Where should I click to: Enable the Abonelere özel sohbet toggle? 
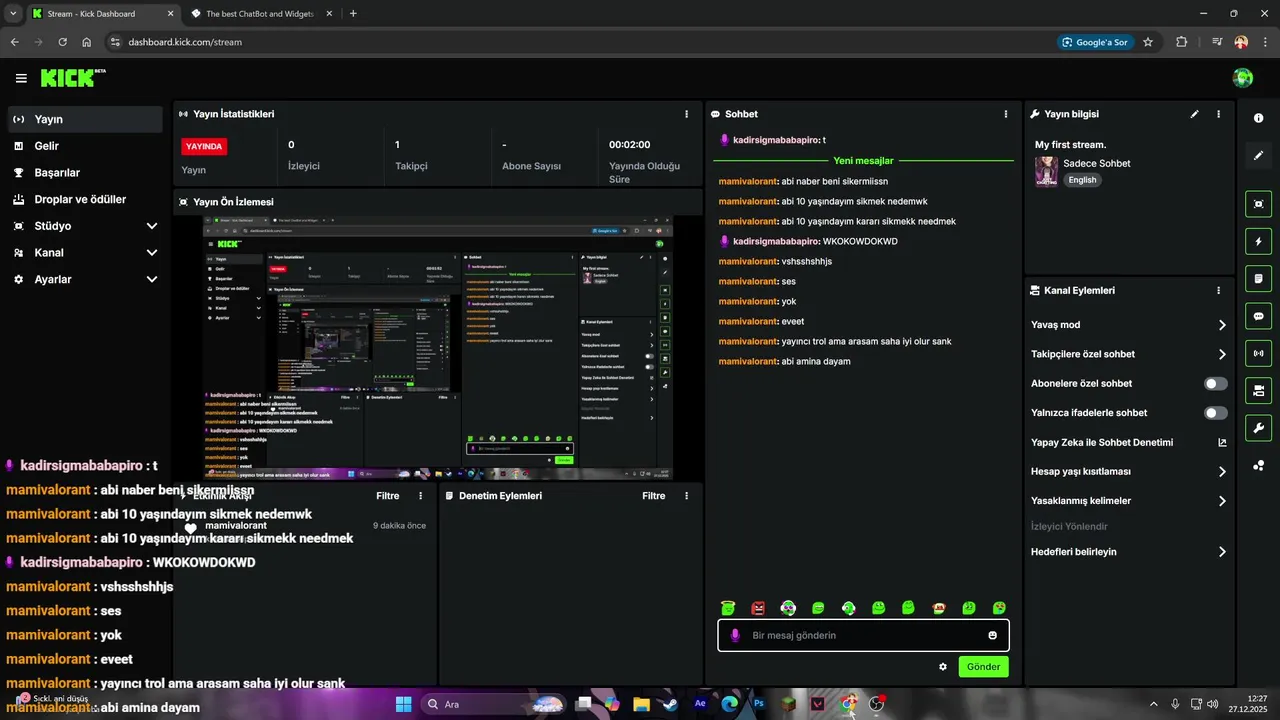point(1215,383)
